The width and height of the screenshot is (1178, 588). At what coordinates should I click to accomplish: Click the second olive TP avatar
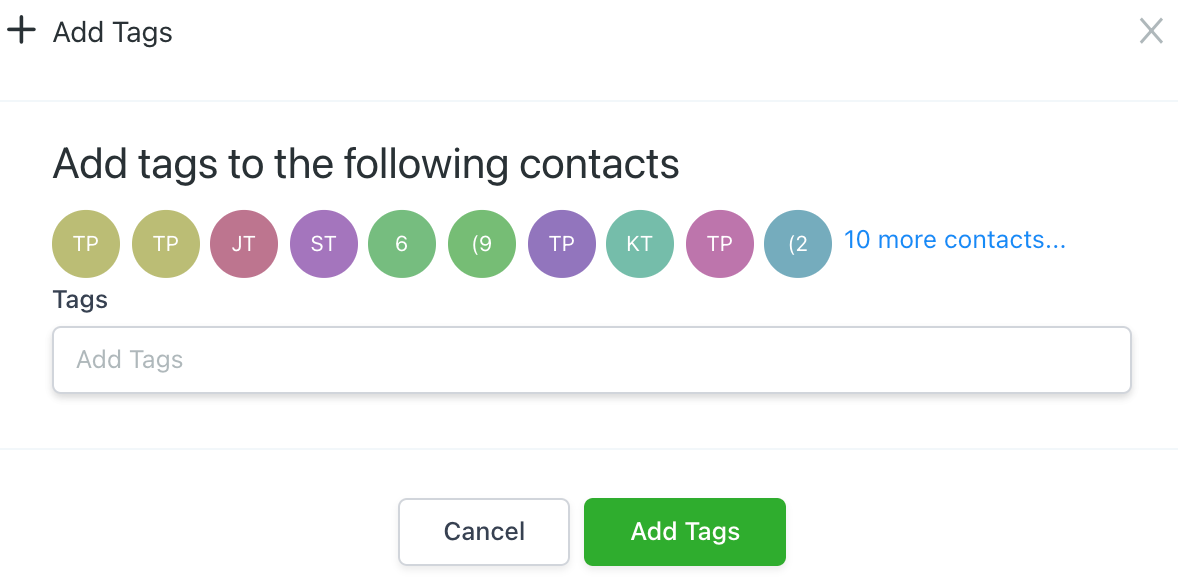click(165, 243)
